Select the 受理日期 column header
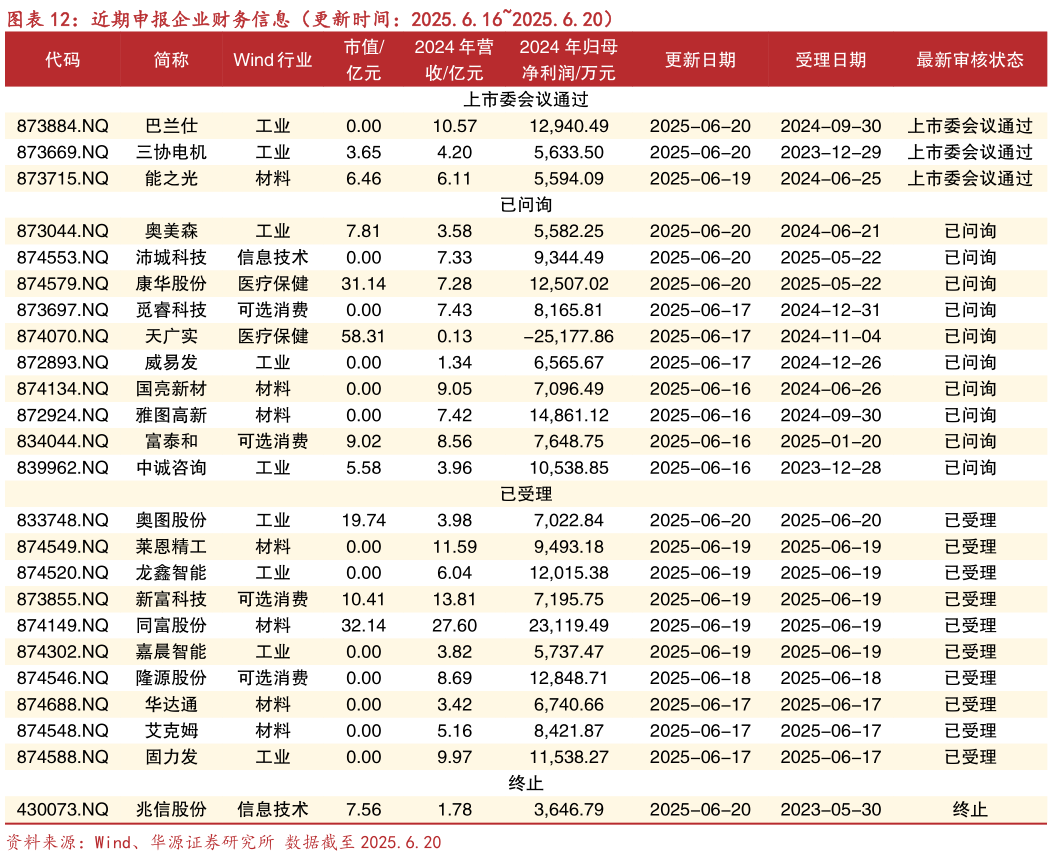 pos(830,60)
